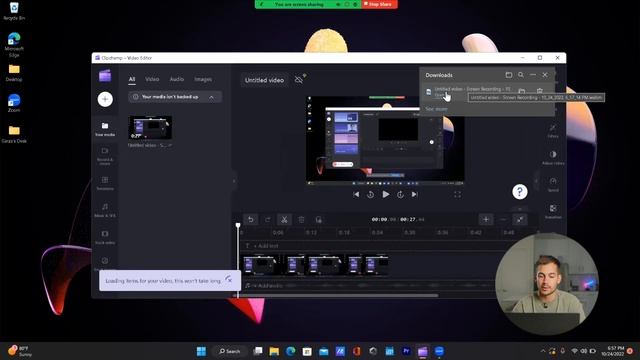640x360 pixels.
Task: Collapse the 'Your media isn't backed up' banner
Action: coord(211,97)
